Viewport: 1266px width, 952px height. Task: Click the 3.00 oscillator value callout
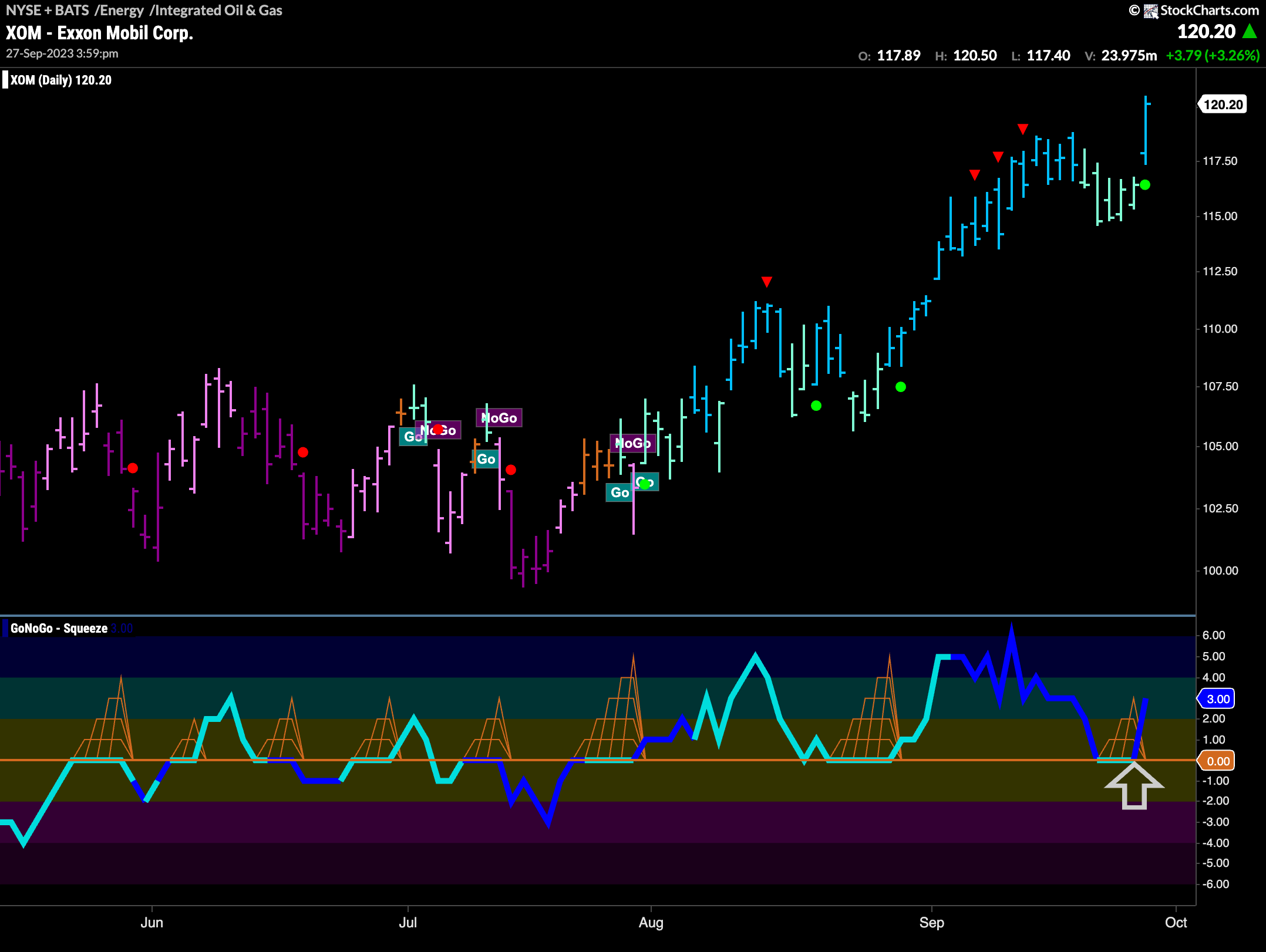coord(1217,699)
